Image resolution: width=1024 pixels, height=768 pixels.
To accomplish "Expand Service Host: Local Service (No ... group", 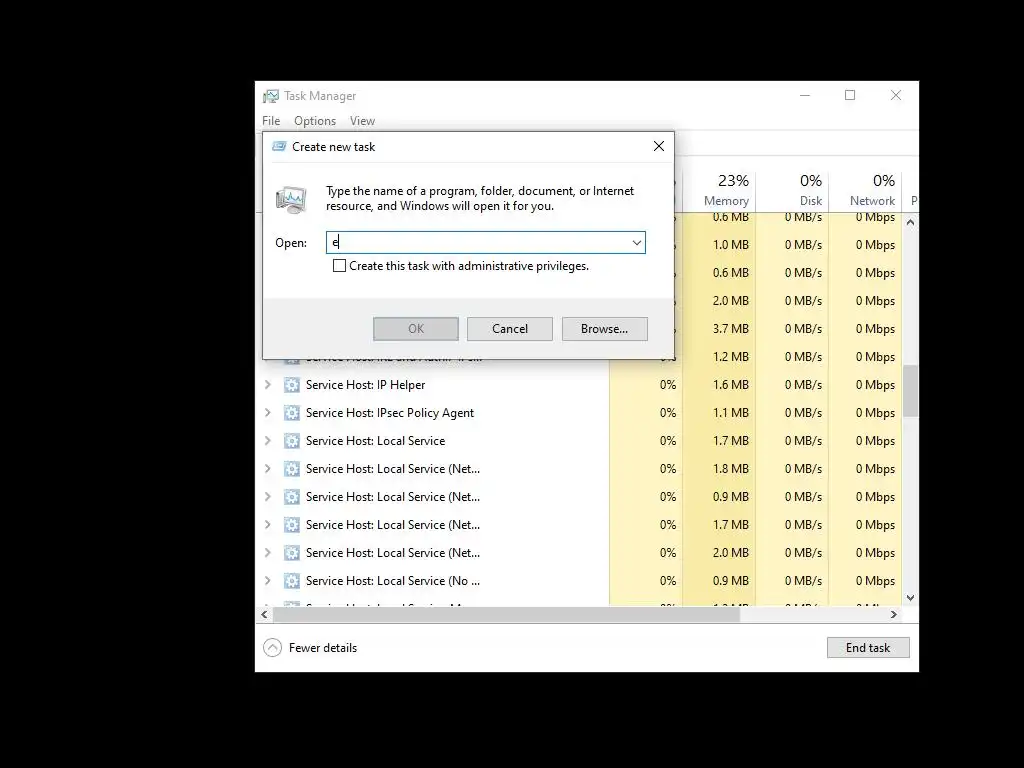I will click(268, 581).
